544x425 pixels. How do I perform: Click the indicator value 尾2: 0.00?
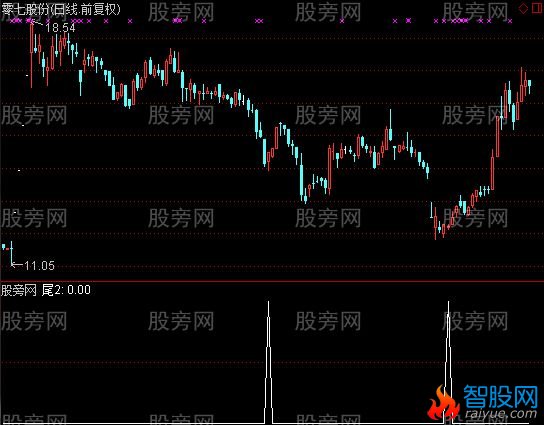tap(66, 290)
